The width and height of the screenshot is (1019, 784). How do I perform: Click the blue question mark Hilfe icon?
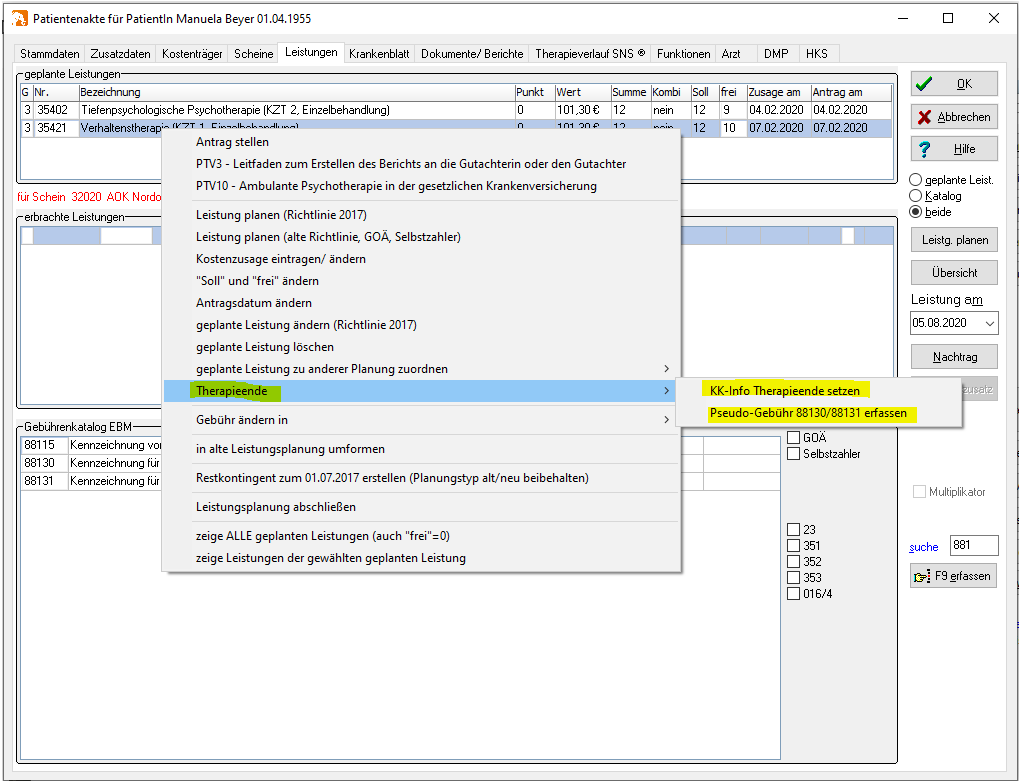click(923, 149)
